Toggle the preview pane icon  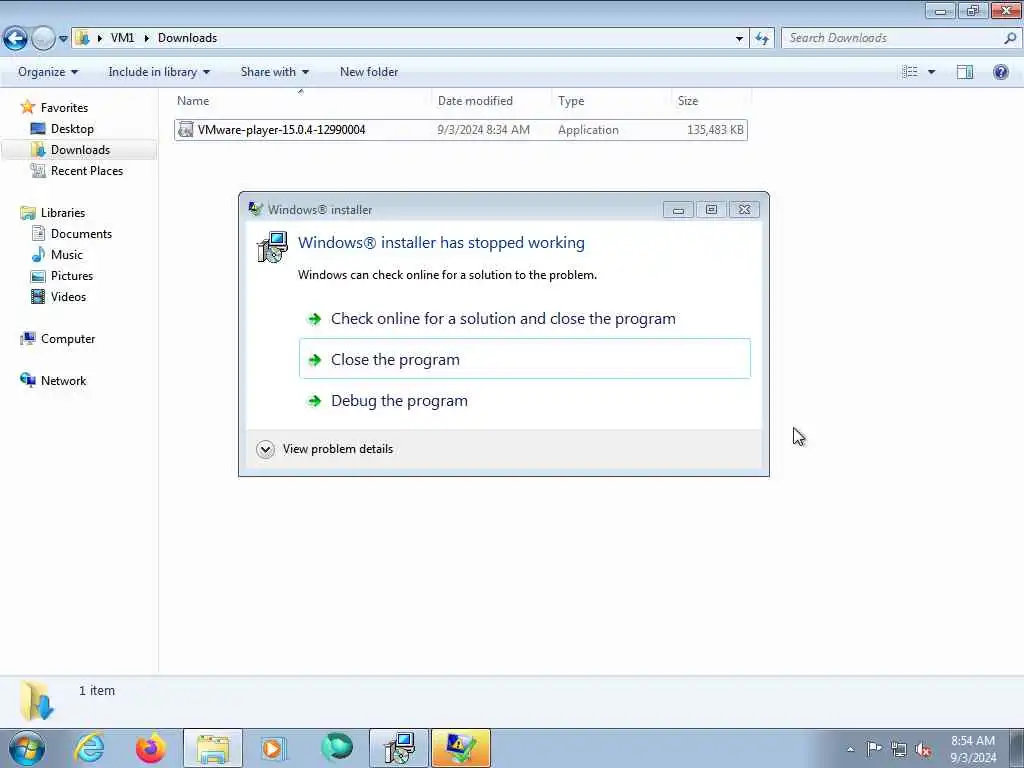[x=965, y=72]
